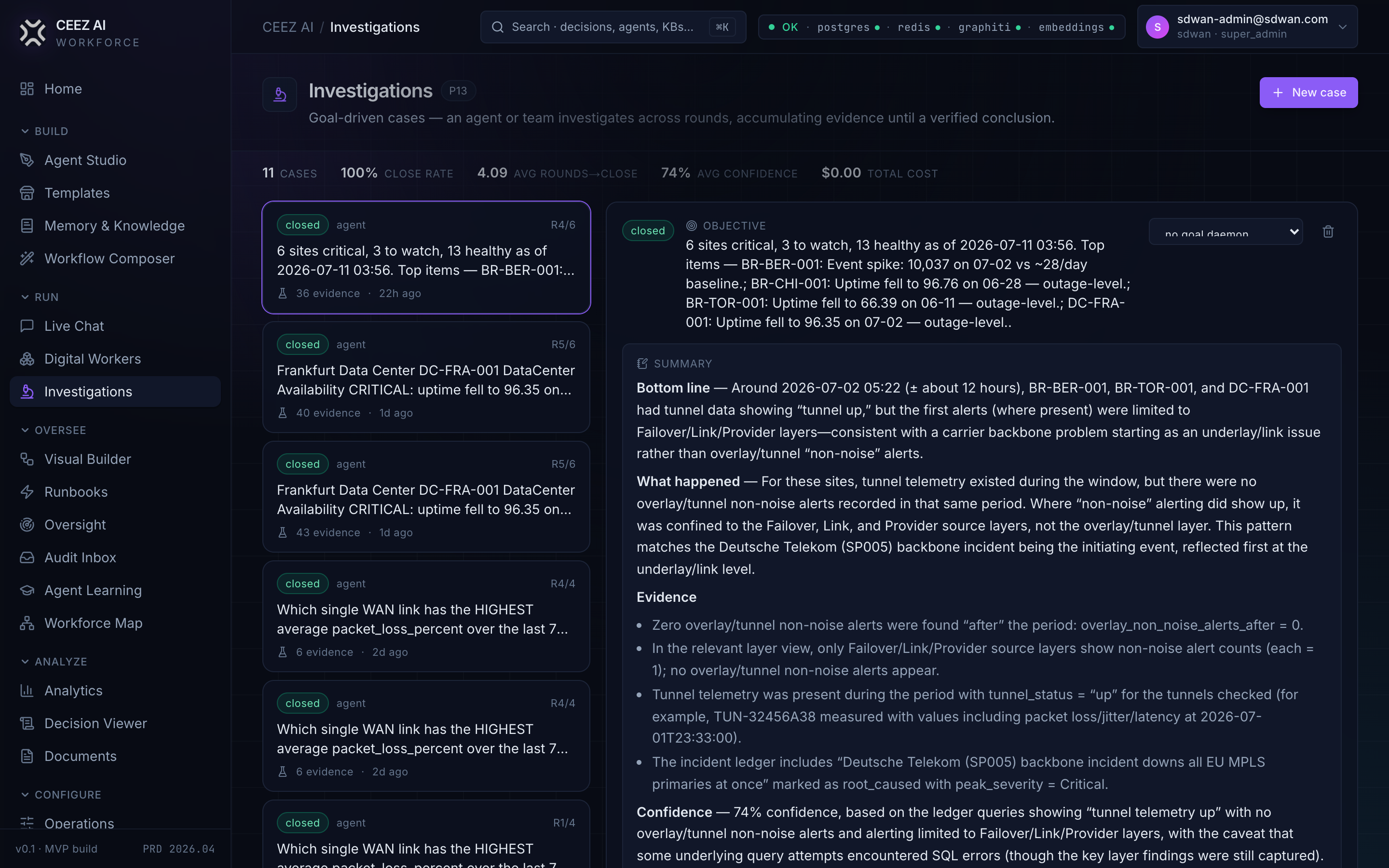Click the Memory & Knowledge book icon
The image size is (1389, 868).
tap(27, 226)
